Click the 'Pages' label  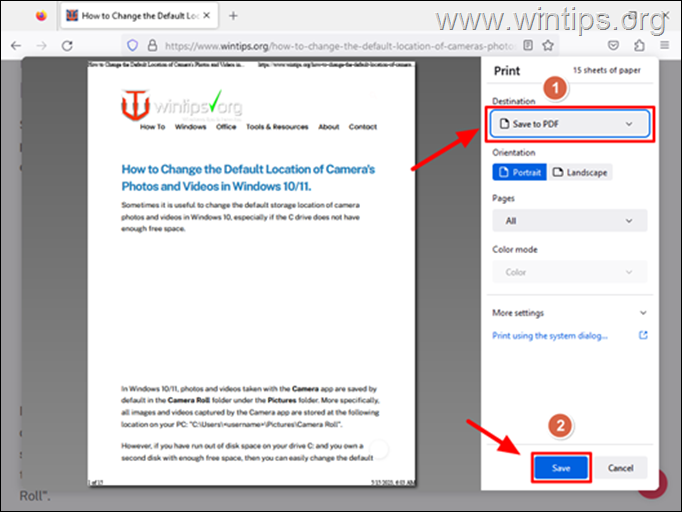(503, 198)
